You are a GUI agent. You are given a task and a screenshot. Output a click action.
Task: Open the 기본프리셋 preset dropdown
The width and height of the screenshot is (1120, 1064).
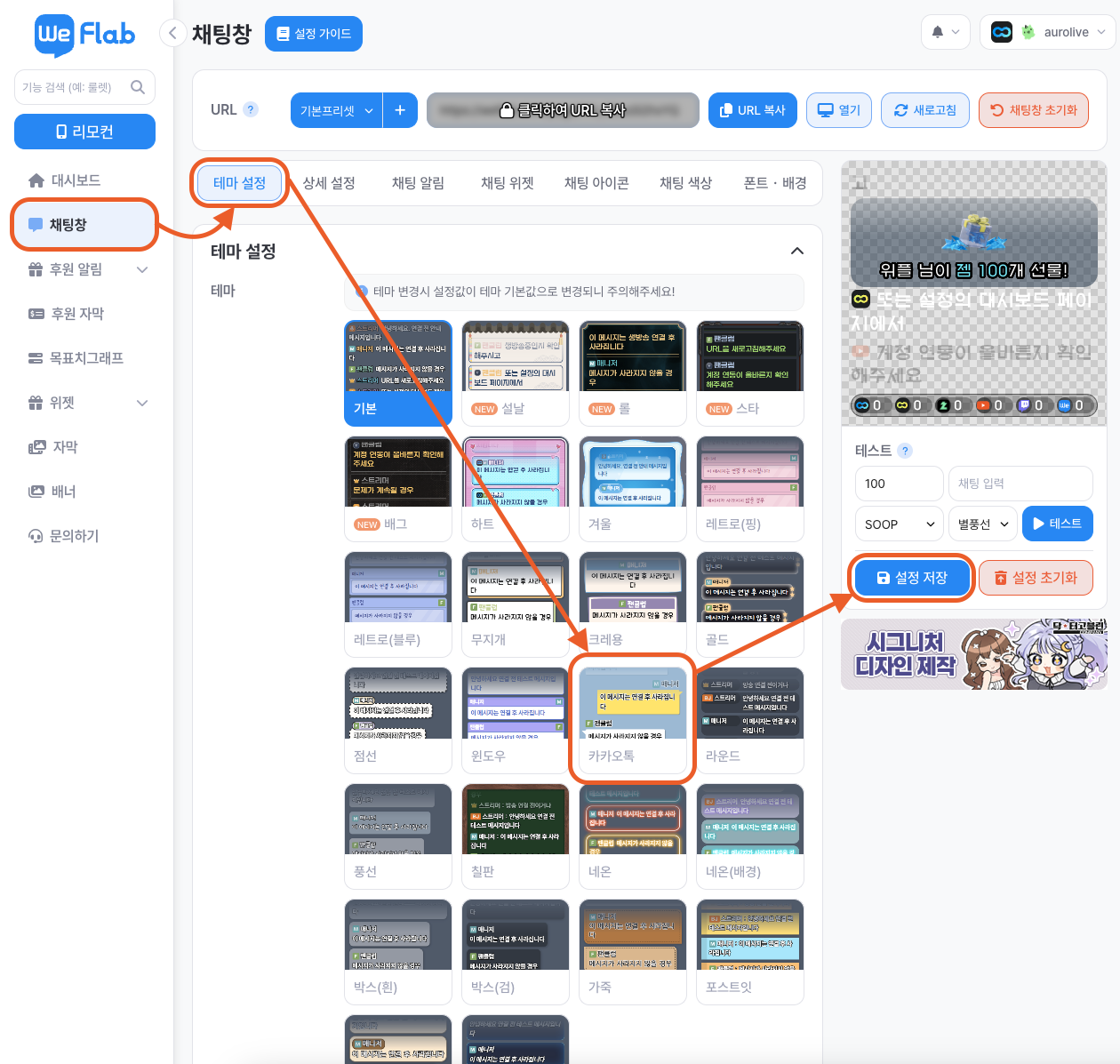(337, 110)
